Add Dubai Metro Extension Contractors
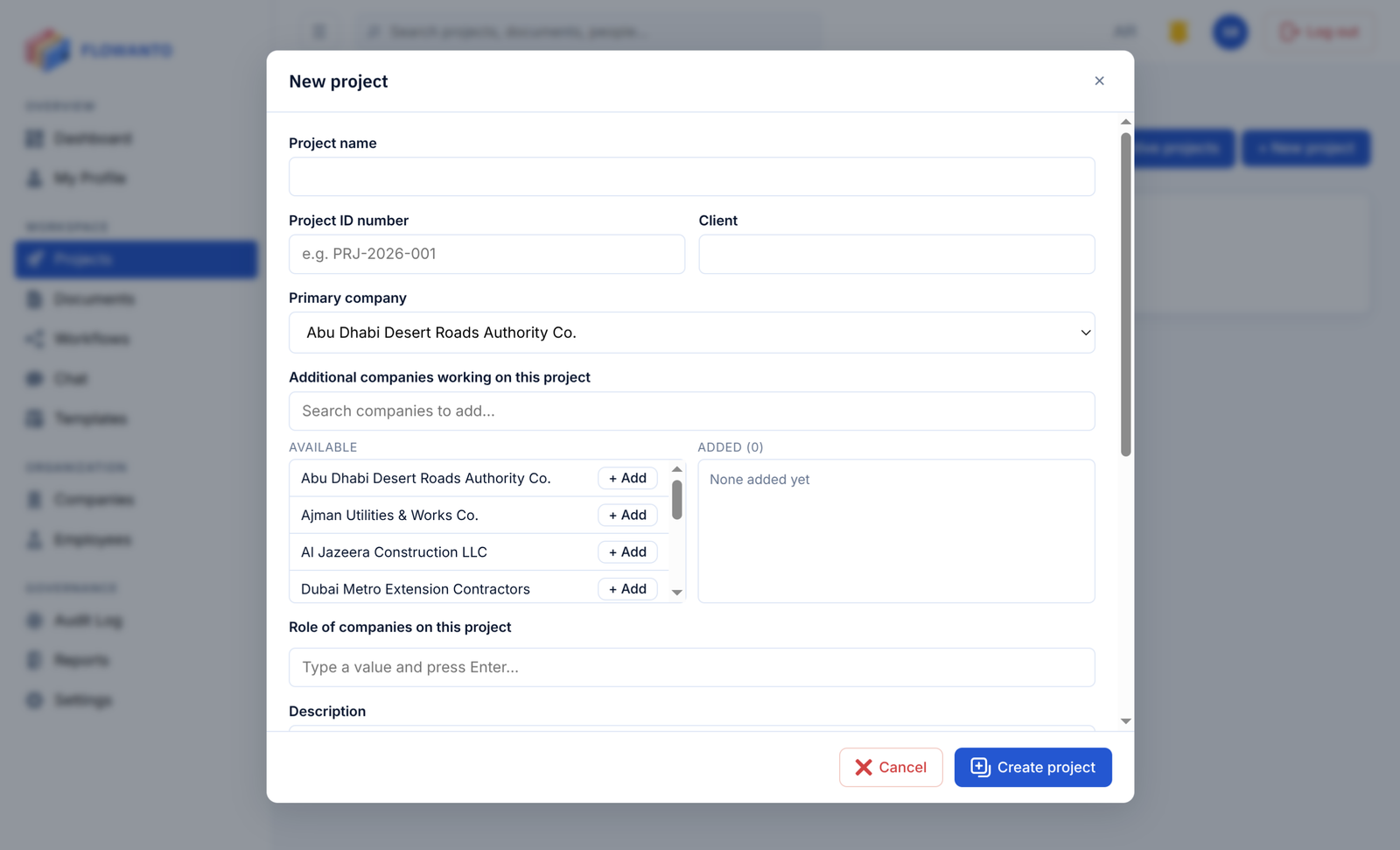 pyautogui.click(x=627, y=589)
